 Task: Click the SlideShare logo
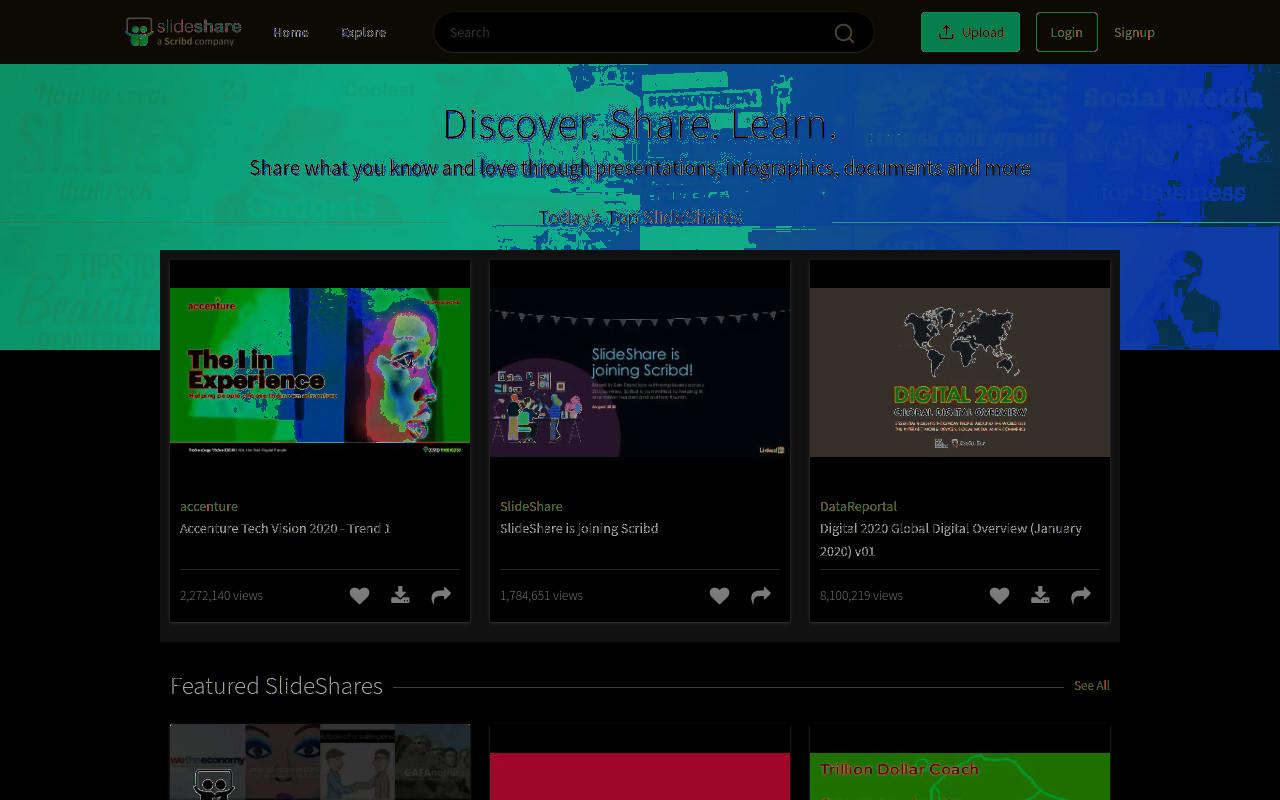[x=183, y=32]
